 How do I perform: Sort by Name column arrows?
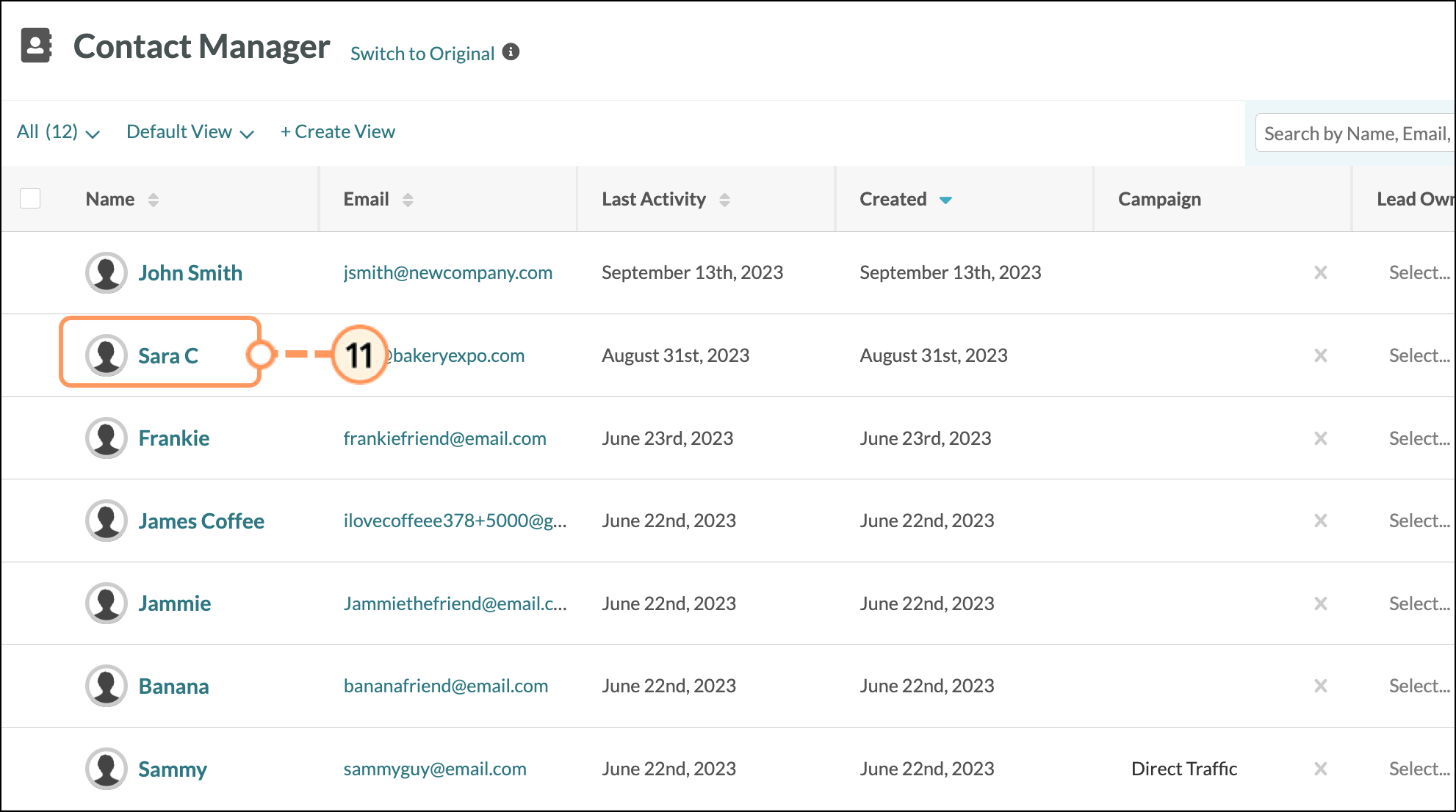pyautogui.click(x=153, y=200)
